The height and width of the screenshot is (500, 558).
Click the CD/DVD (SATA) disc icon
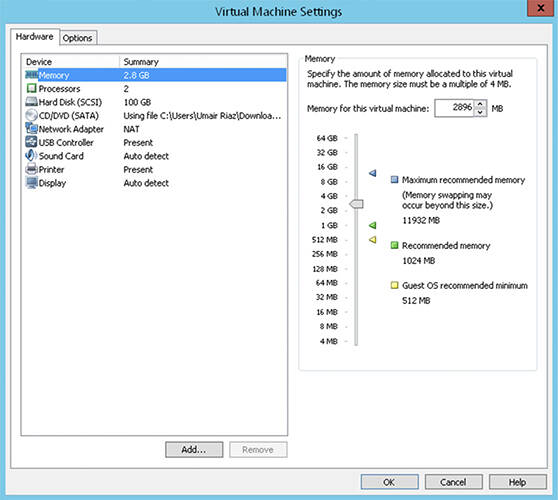(31, 115)
